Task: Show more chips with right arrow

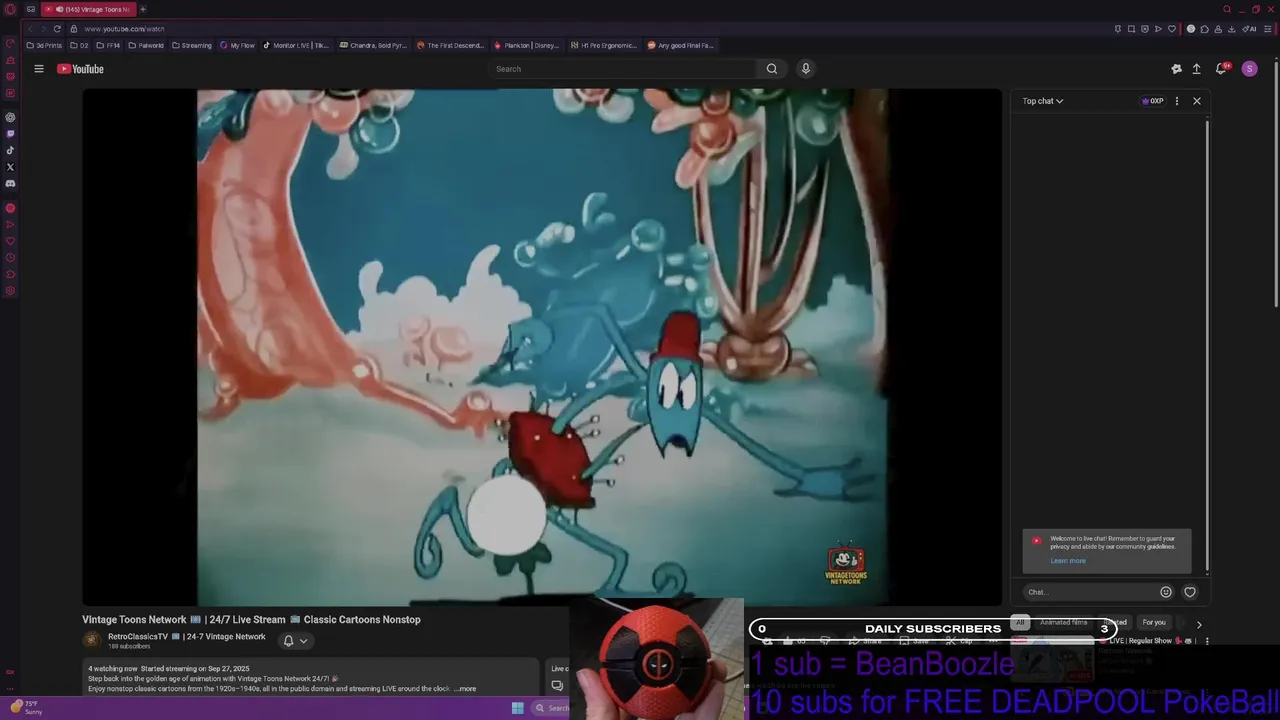Action: (1199, 624)
